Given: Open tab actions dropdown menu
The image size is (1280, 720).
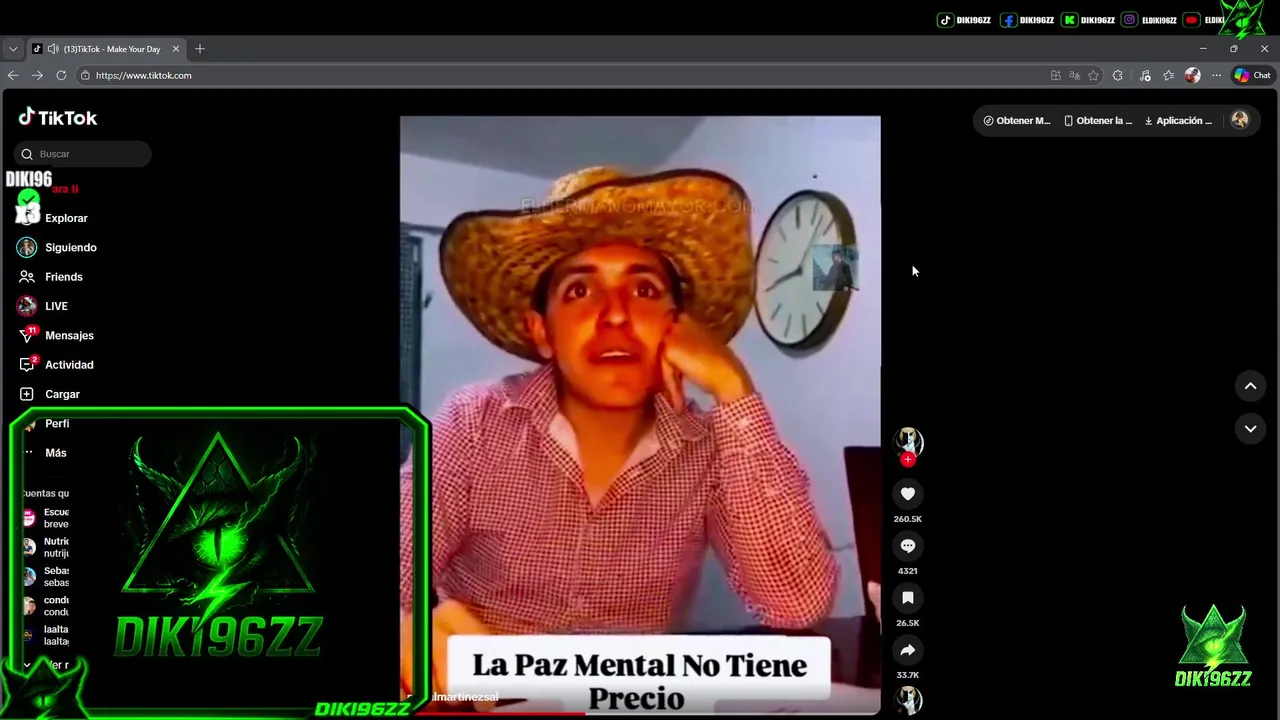Looking at the screenshot, I should [13, 48].
